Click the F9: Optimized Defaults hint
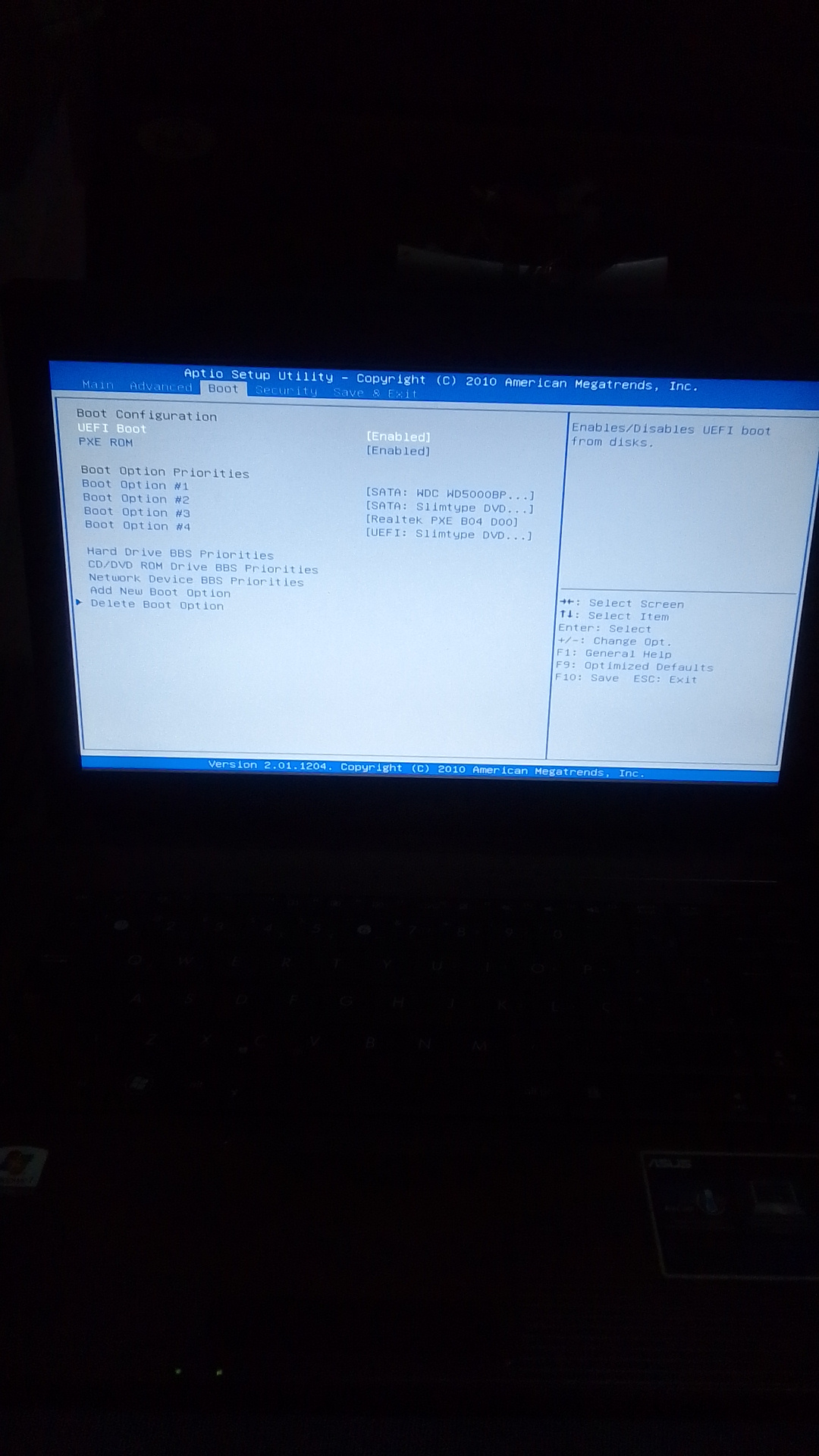Screen dimensions: 819x1456 tap(634, 667)
